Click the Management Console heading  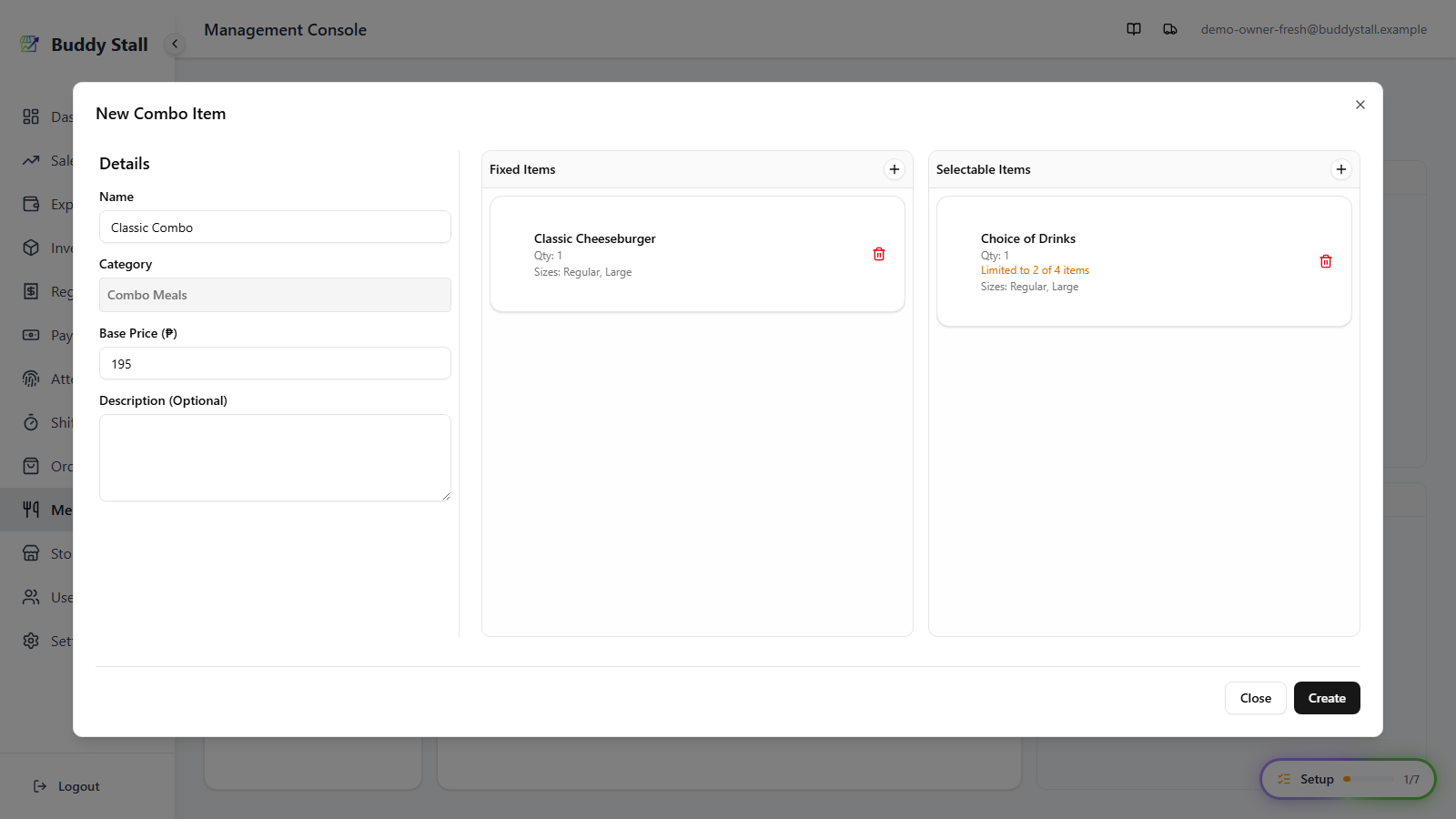click(x=285, y=30)
